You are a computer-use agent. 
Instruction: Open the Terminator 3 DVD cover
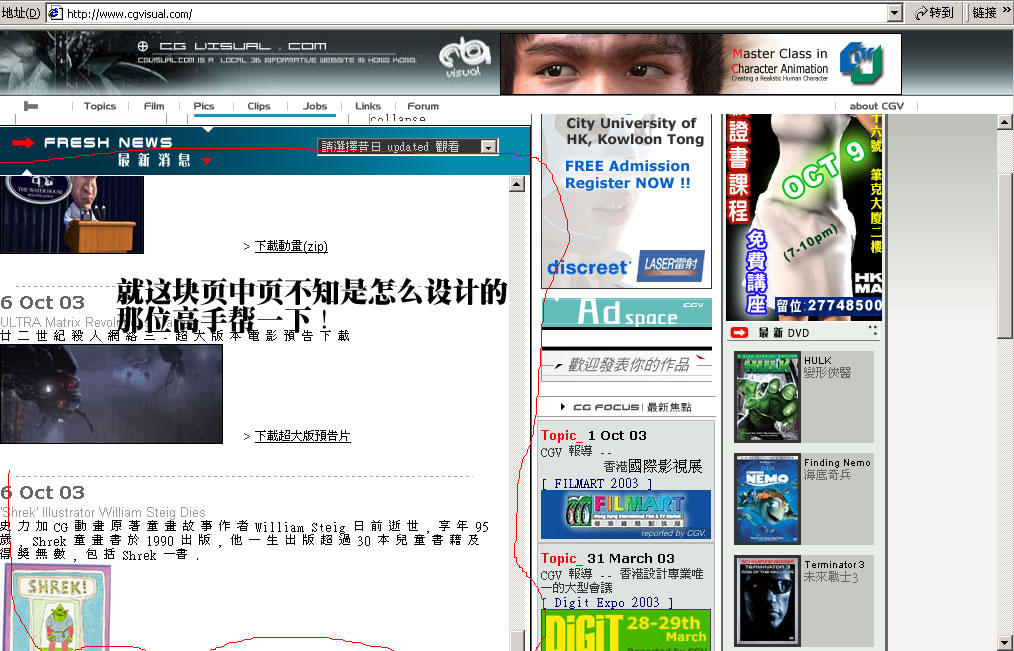pos(767,601)
